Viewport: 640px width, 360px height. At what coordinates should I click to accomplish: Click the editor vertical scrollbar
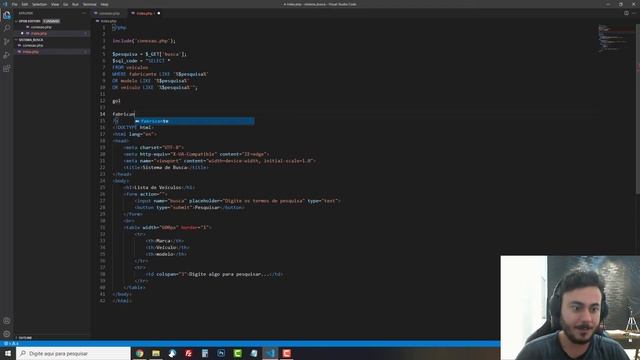tap(638, 110)
